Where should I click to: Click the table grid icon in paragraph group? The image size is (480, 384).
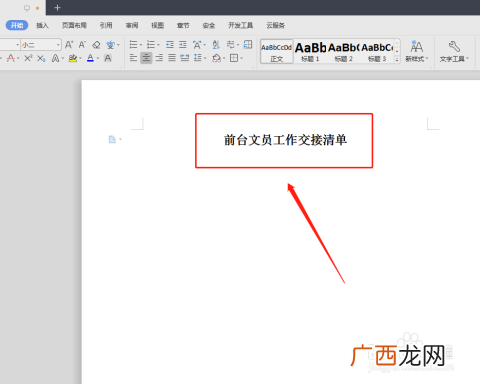[x=248, y=44]
